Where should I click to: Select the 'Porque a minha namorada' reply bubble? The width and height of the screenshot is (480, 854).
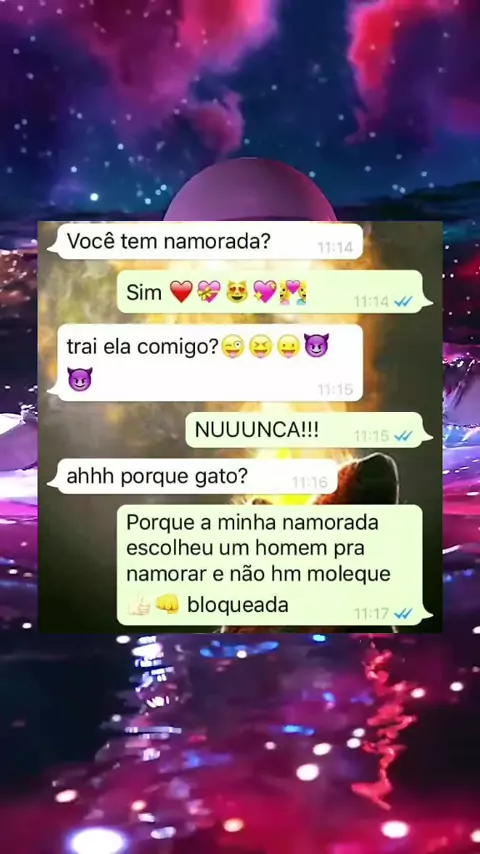point(275,565)
